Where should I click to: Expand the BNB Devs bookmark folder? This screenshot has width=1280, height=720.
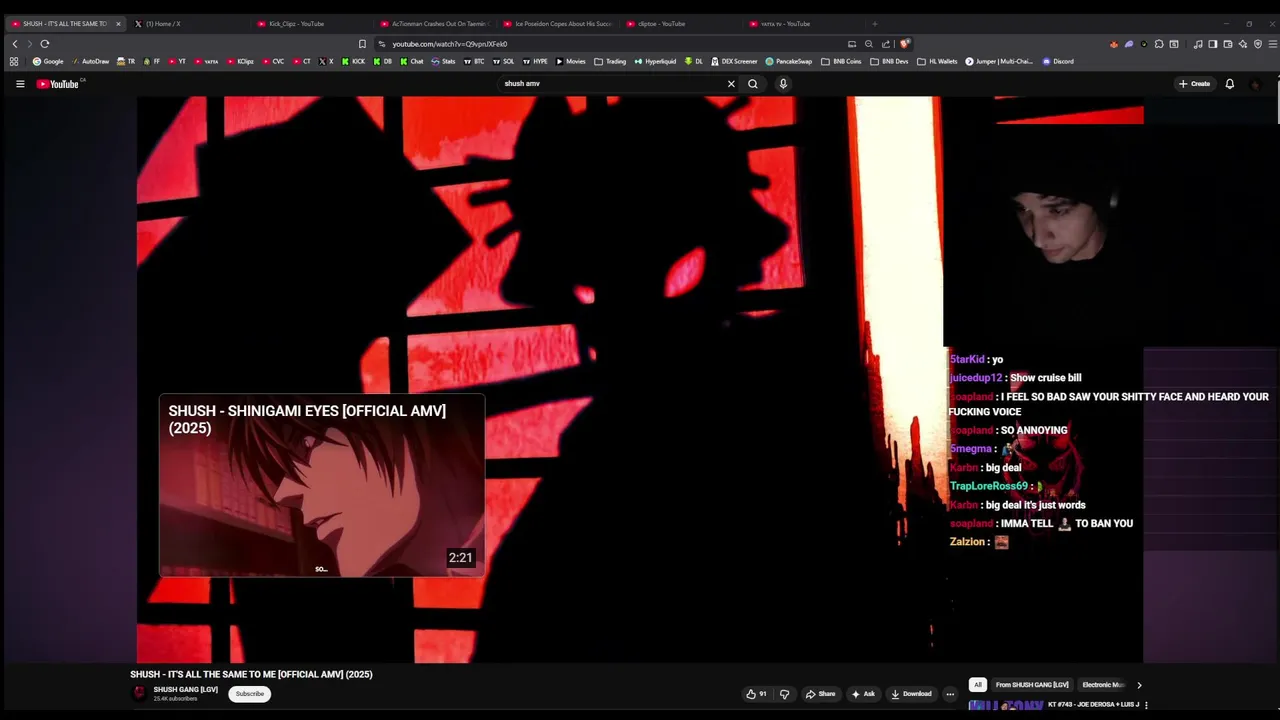(890, 62)
